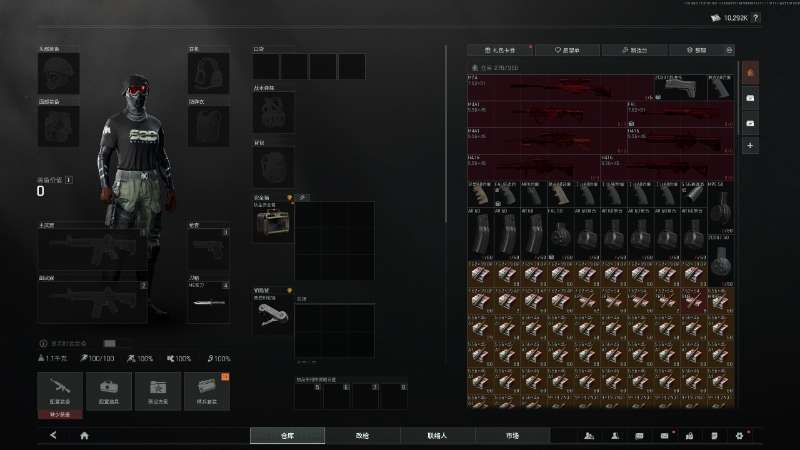The image size is (800, 450).
Task: Switch to the 仓库 tab
Action: pyautogui.click(x=286, y=436)
